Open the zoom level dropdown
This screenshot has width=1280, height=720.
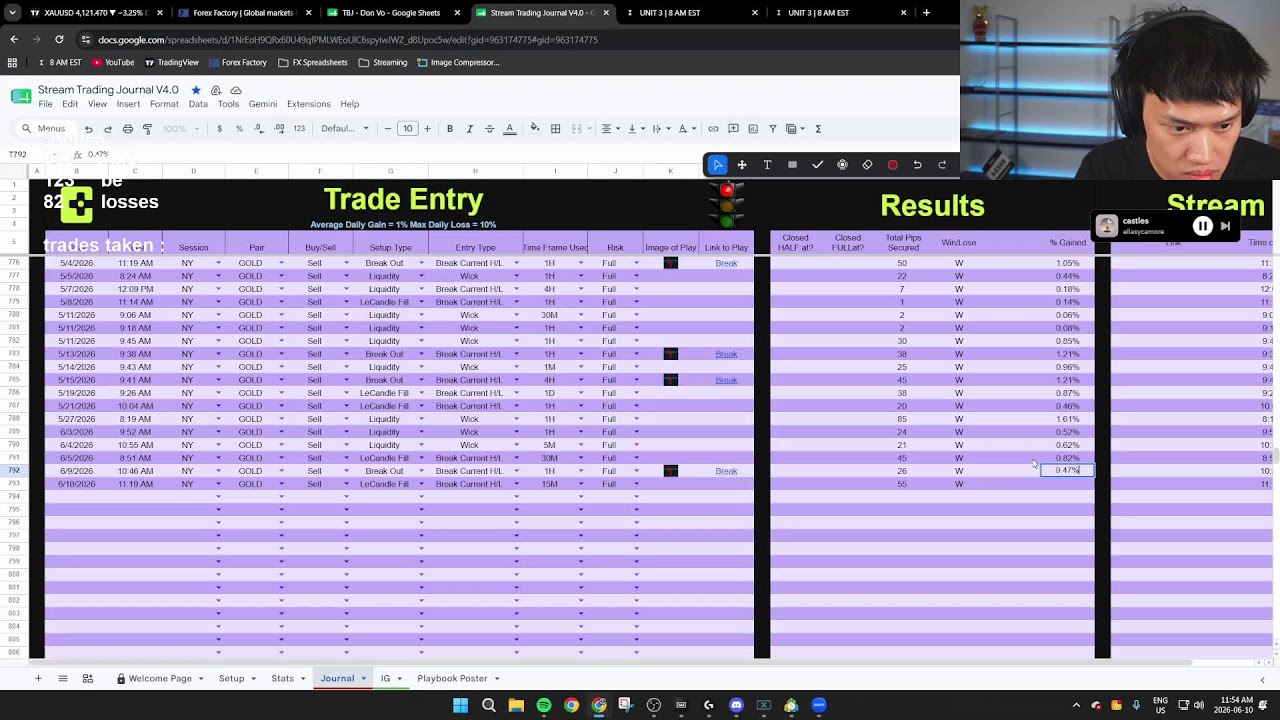[x=180, y=129]
